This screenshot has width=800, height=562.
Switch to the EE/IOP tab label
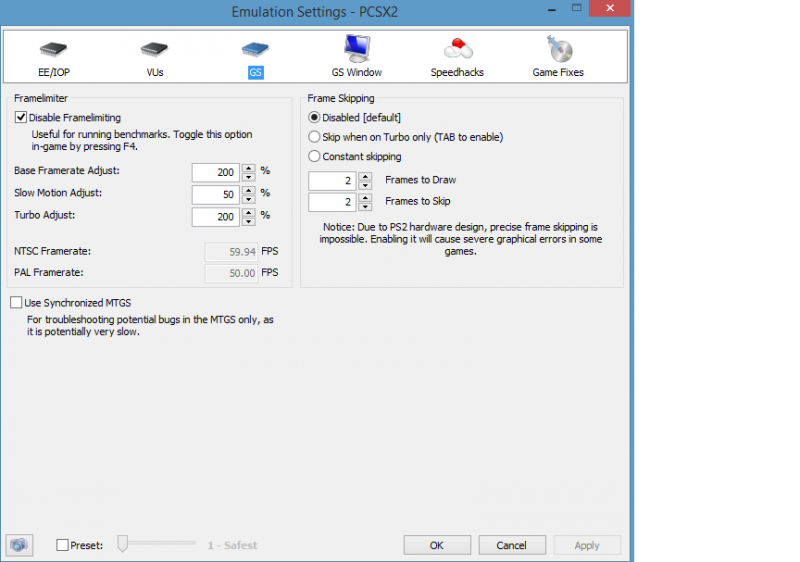[54, 72]
